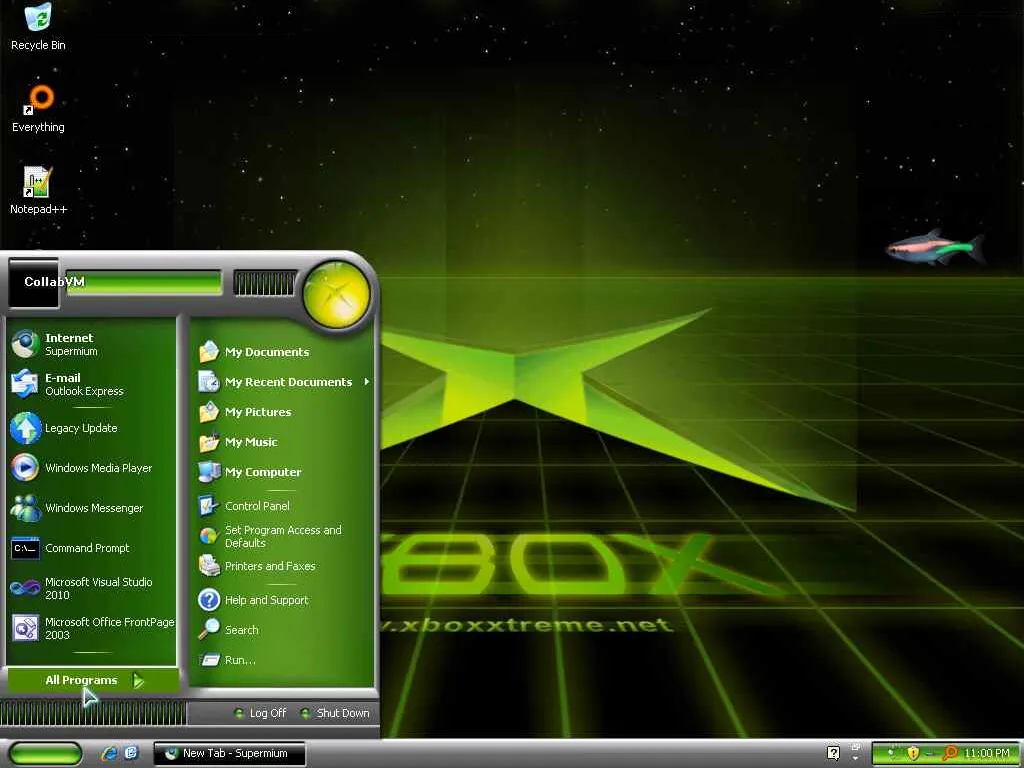
Task: Click the language bar help icon
Action: point(833,752)
